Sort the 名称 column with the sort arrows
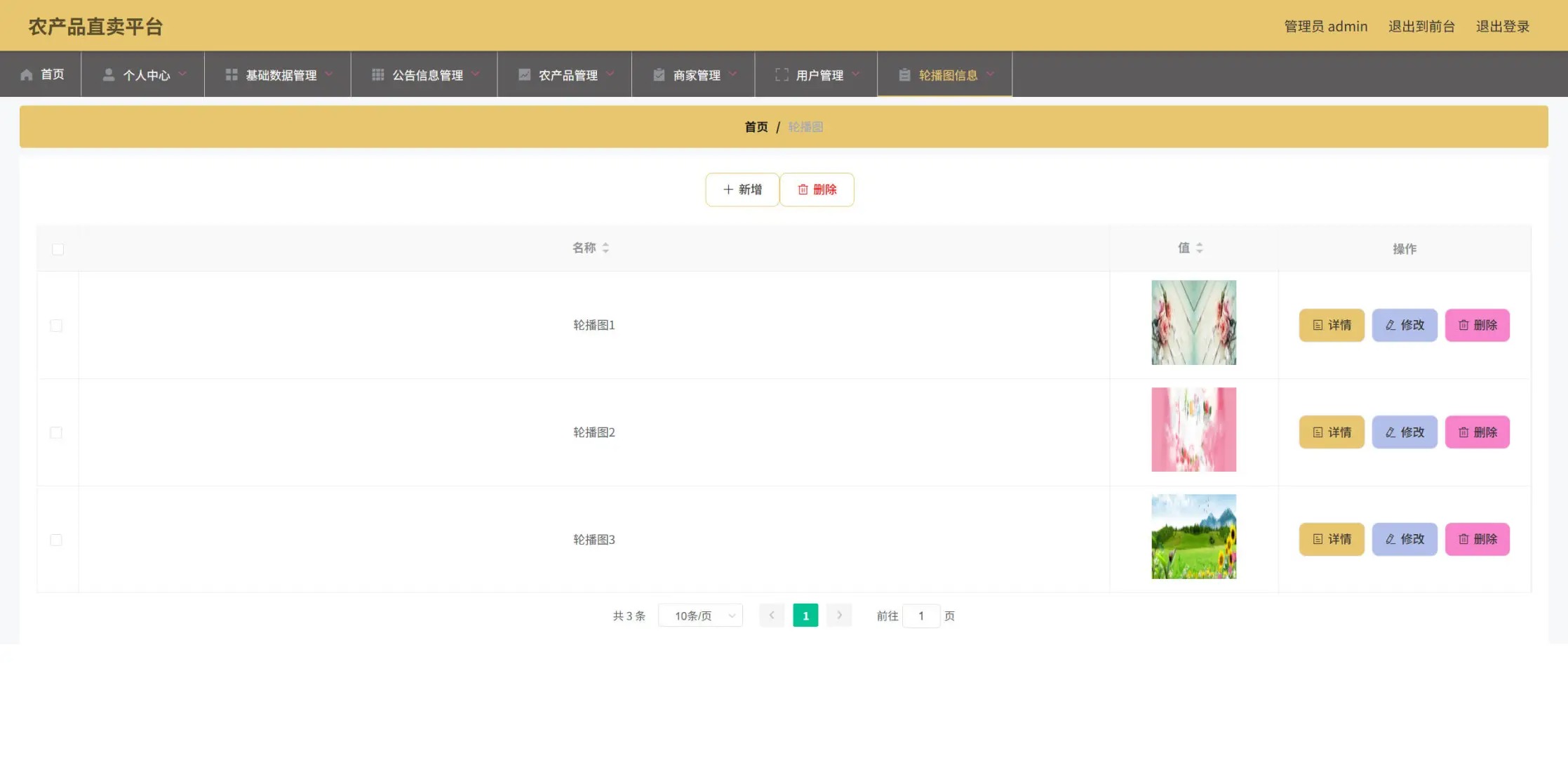The width and height of the screenshot is (1568, 758). pos(605,248)
